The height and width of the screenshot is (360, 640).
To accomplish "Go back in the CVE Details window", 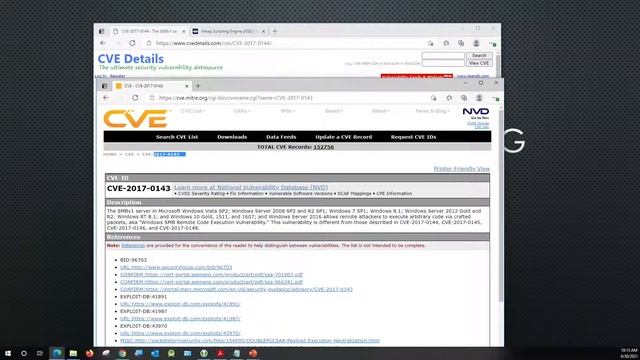I will click(x=103, y=43).
